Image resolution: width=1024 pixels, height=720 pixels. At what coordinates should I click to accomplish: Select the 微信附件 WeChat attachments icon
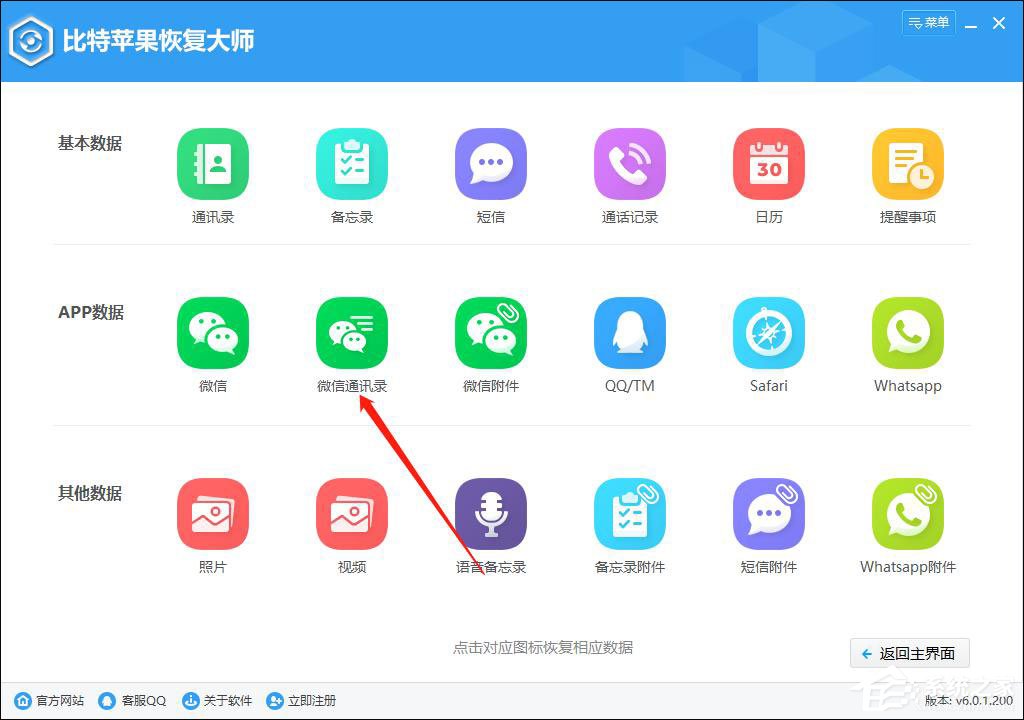tap(490, 333)
